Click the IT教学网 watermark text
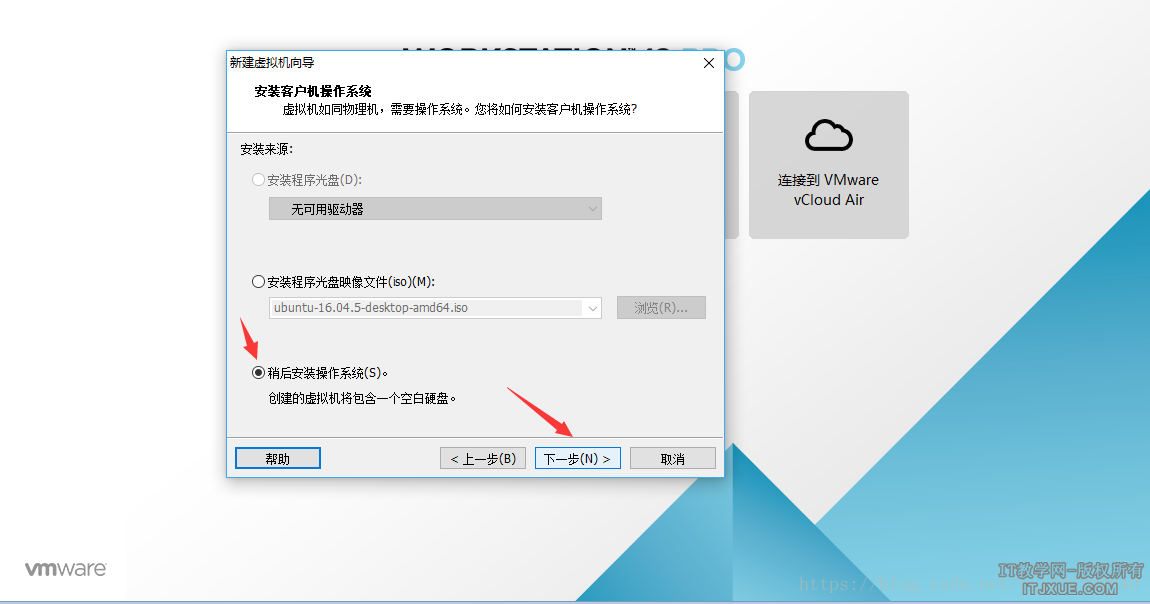Image resolution: width=1150 pixels, height=604 pixels. (1070, 570)
